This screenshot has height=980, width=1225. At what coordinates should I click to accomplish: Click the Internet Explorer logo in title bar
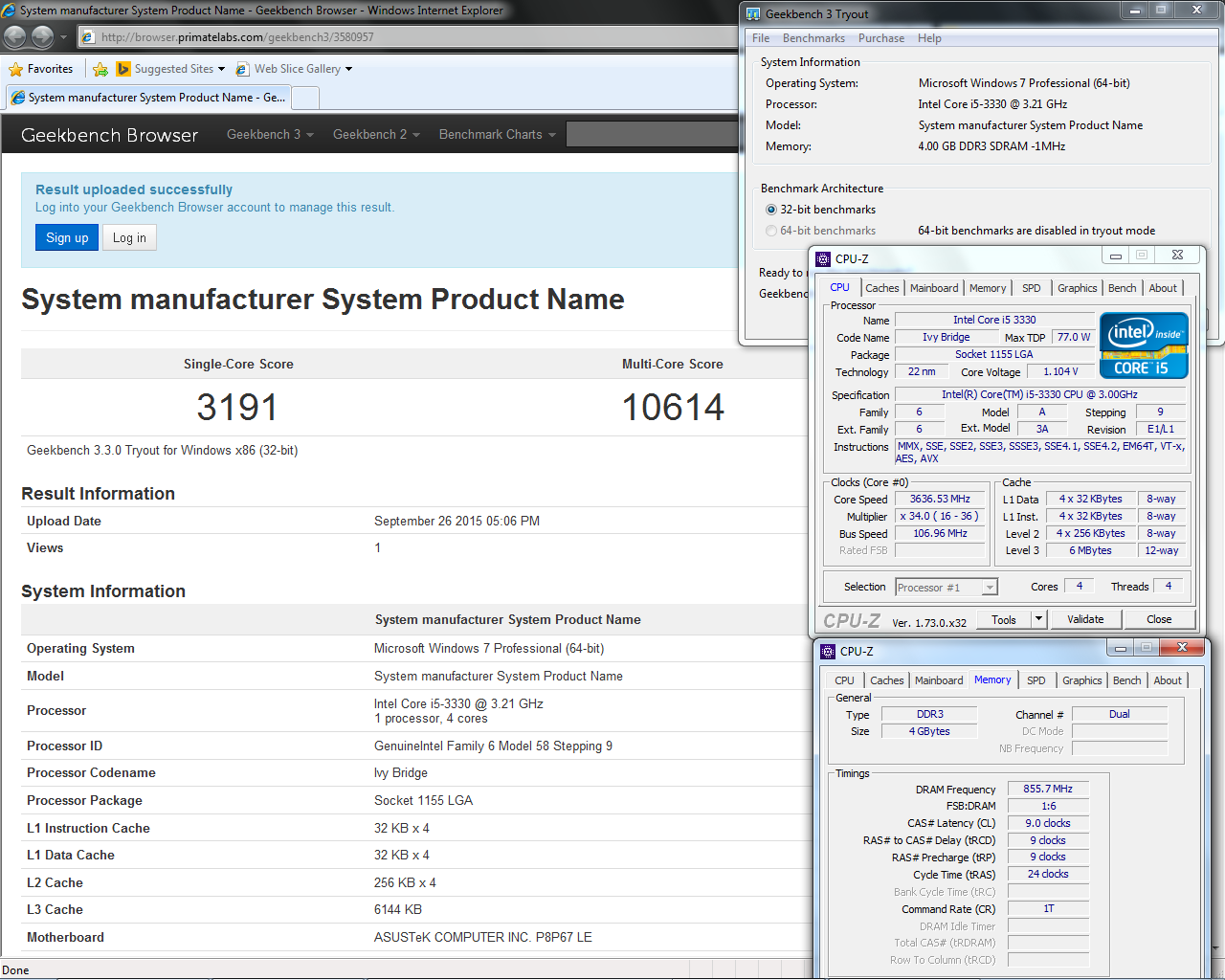click(x=10, y=11)
